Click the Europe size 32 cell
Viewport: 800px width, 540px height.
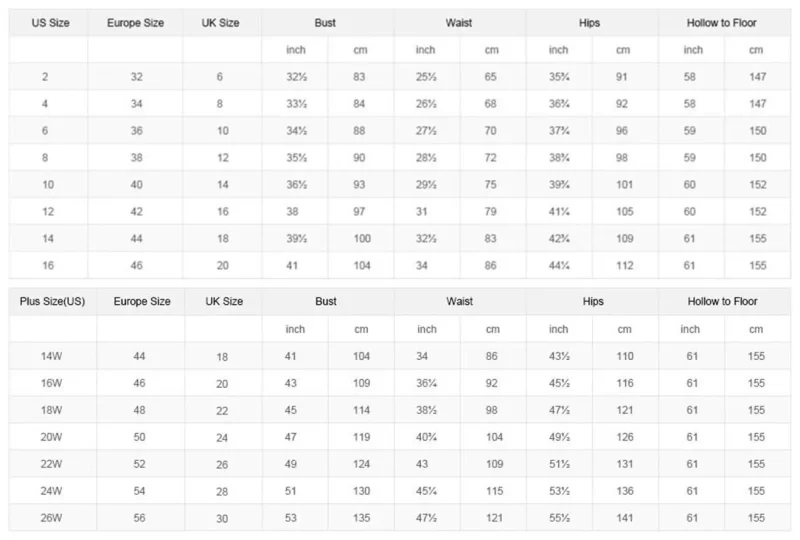tap(136, 77)
